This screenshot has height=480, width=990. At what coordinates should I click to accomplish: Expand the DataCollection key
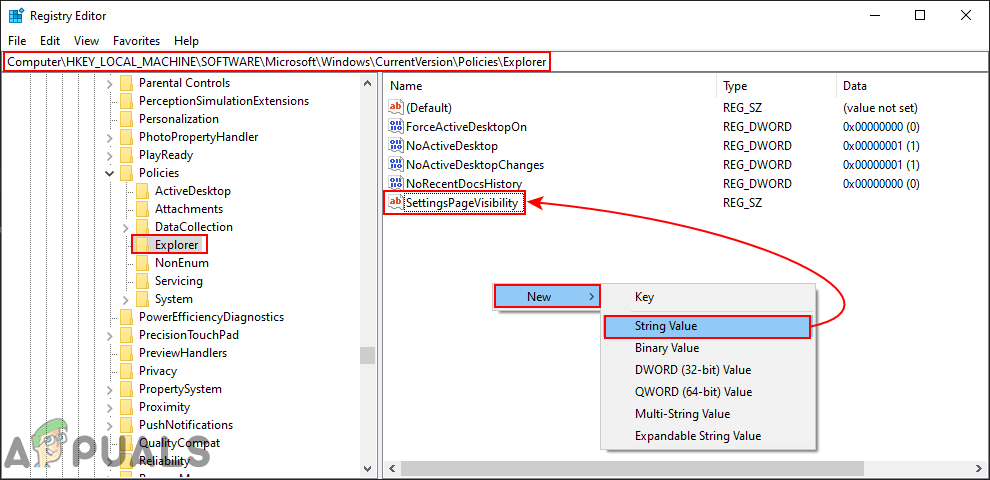tap(125, 227)
